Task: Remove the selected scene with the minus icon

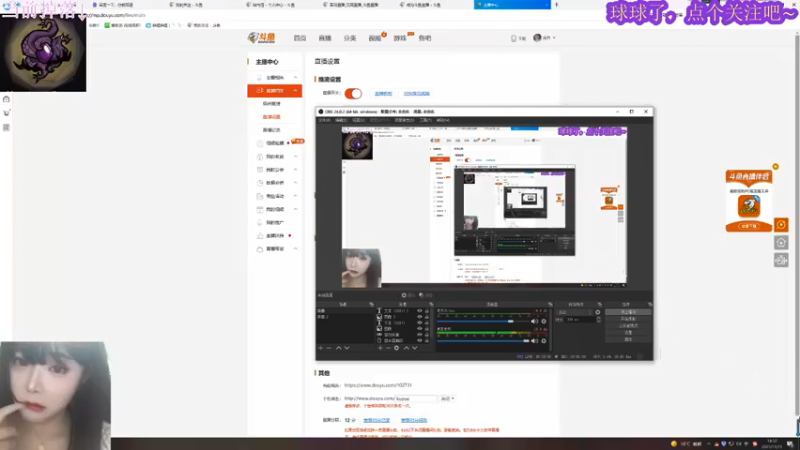Action: pyautogui.click(x=329, y=348)
